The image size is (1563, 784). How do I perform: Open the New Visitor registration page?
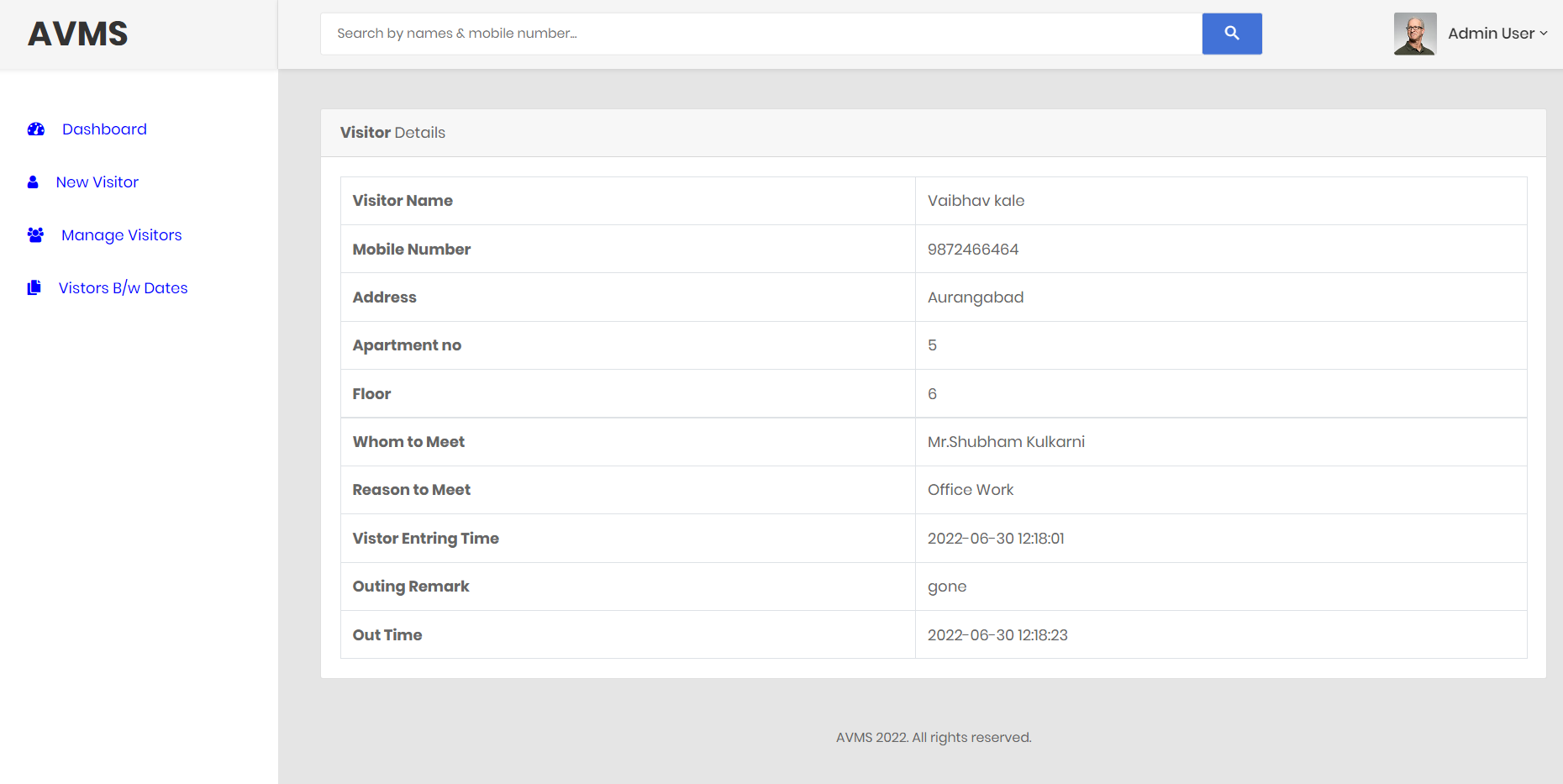[x=97, y=182]
